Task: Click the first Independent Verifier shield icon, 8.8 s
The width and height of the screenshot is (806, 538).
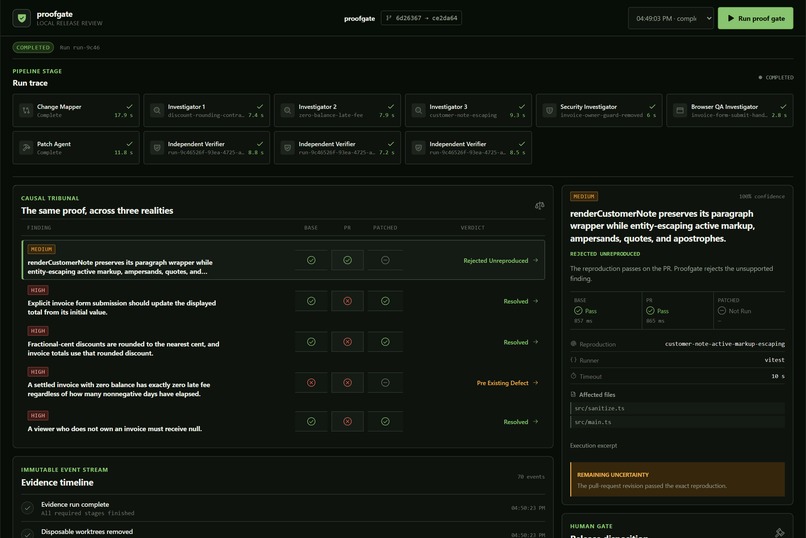Action: pyautogui.click(x=157, y=148)
